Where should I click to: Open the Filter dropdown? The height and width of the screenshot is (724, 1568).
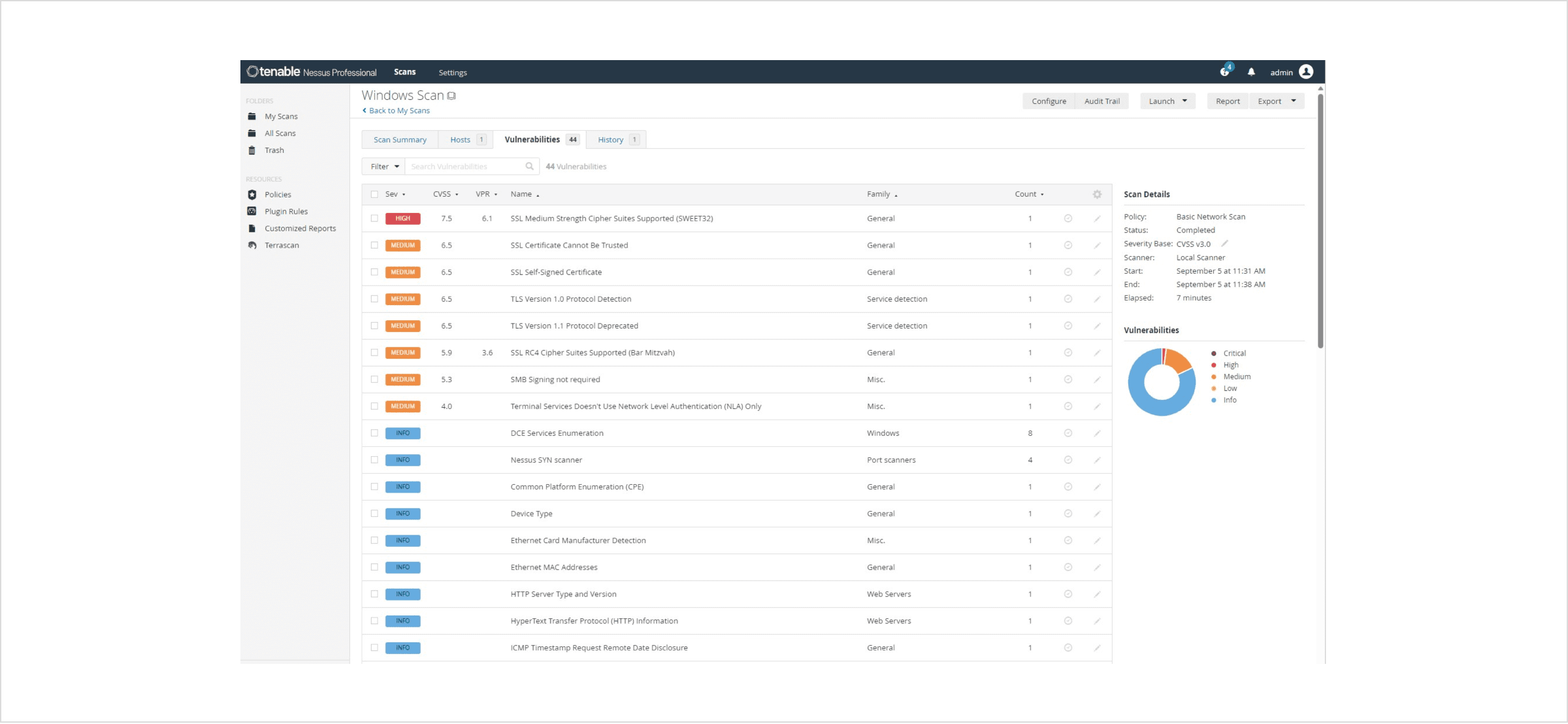pos(384,167)
